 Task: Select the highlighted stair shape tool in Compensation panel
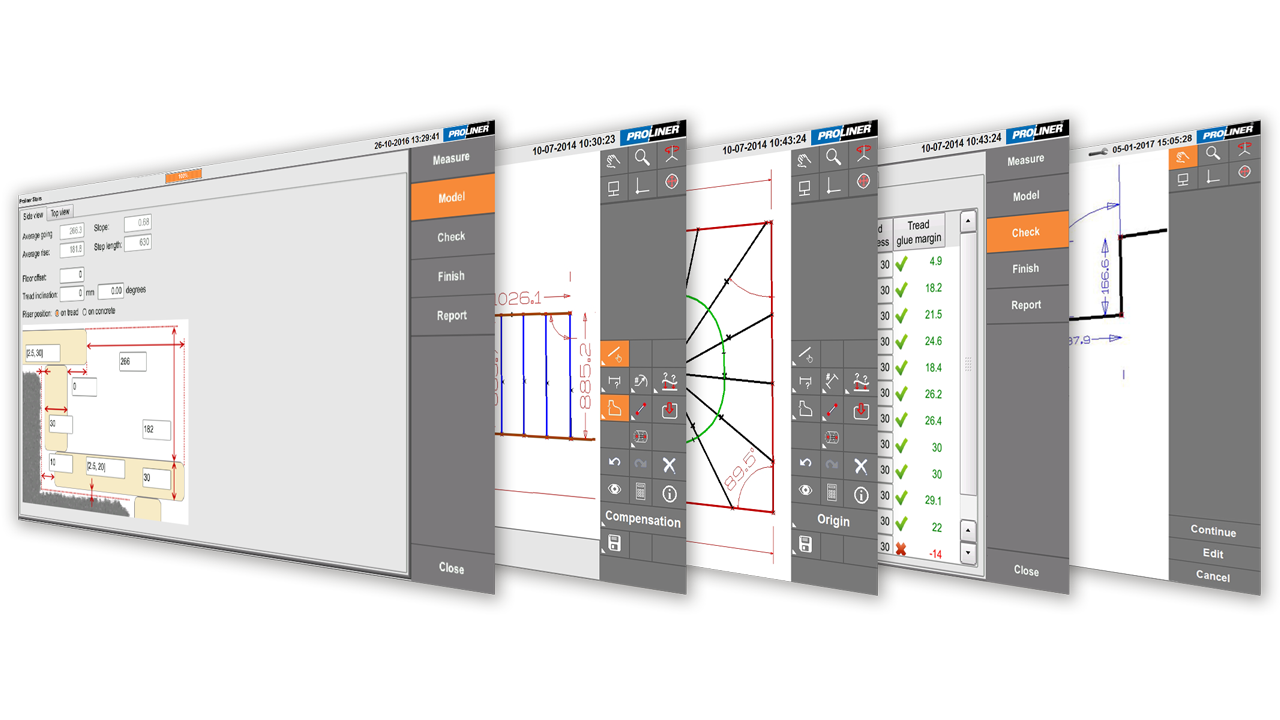[614, 408]
